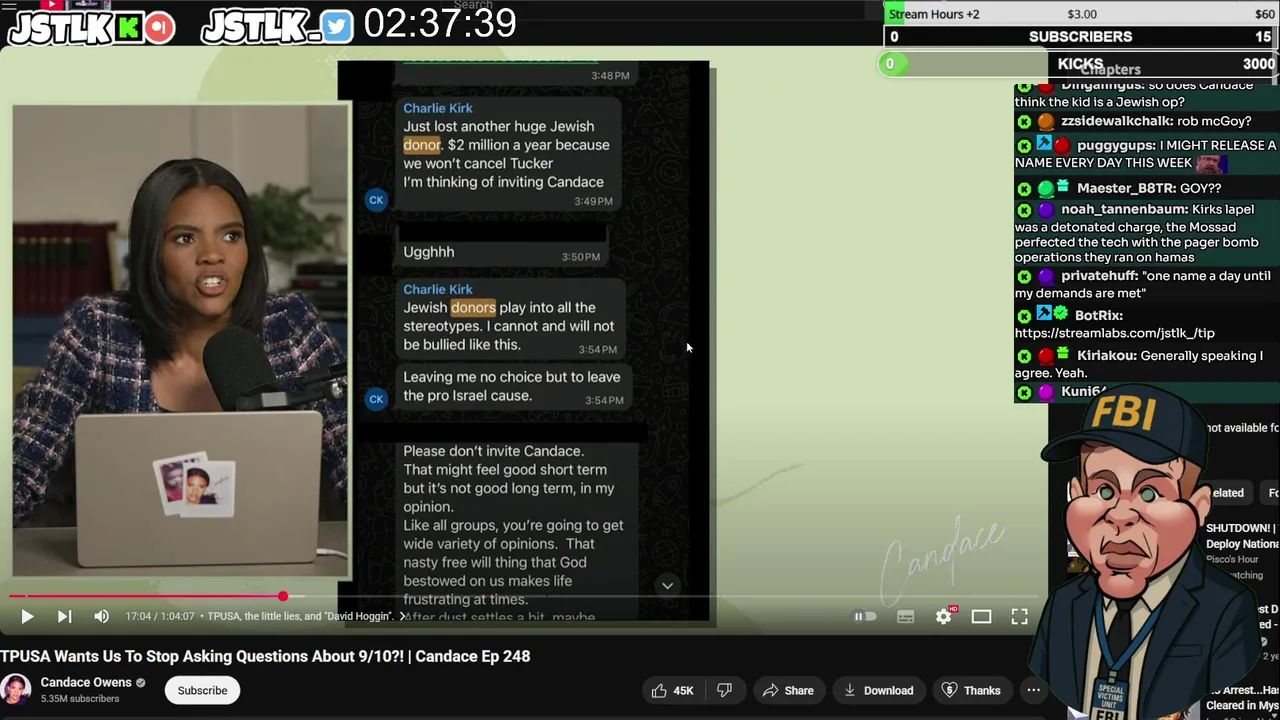Click the Stream Hours +2 goal bar
This screenshot has height=720, width=1280.
click(1080, 14)
